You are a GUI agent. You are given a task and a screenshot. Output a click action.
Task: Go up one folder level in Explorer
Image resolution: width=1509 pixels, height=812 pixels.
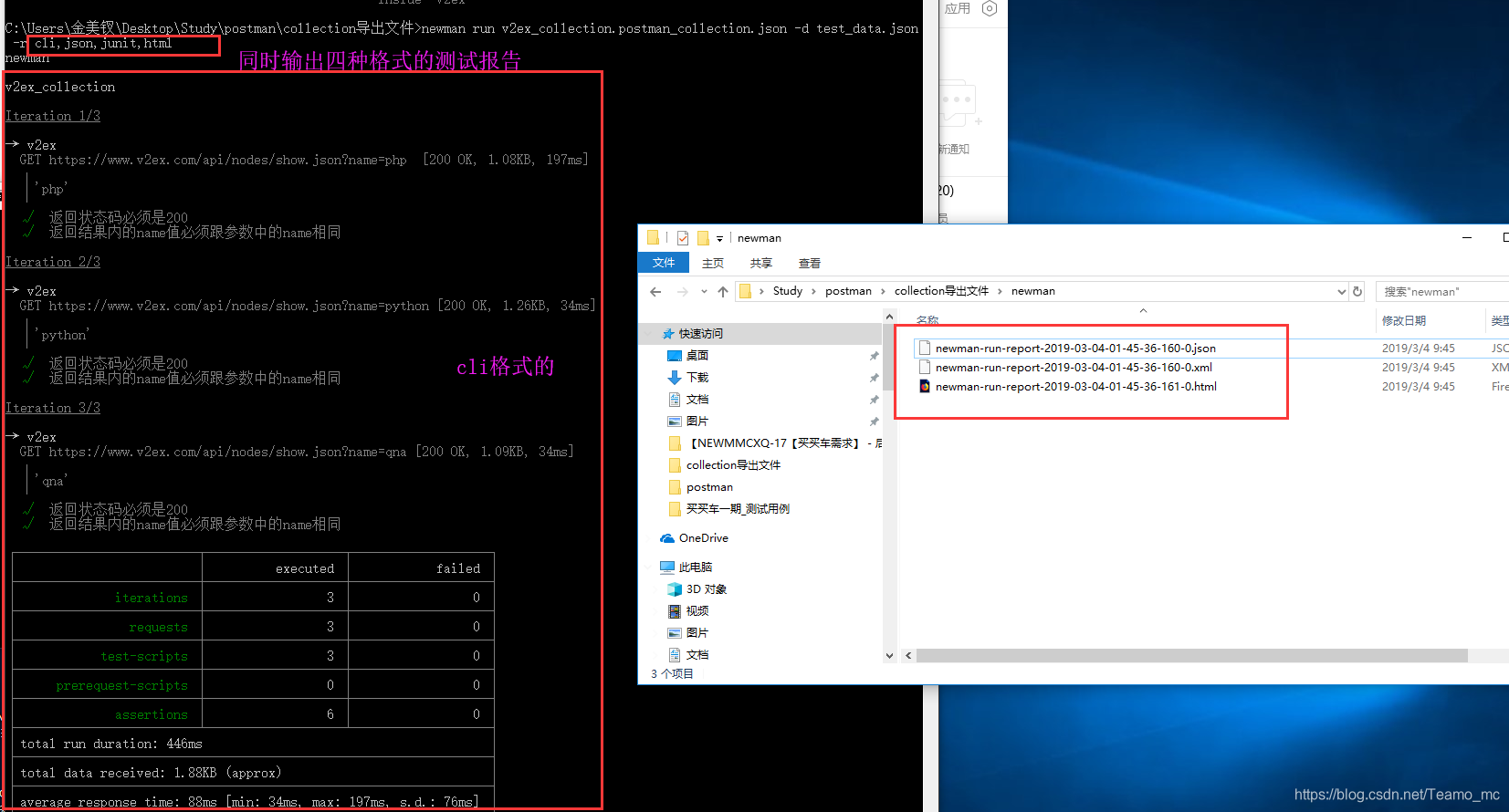(723, 292)
